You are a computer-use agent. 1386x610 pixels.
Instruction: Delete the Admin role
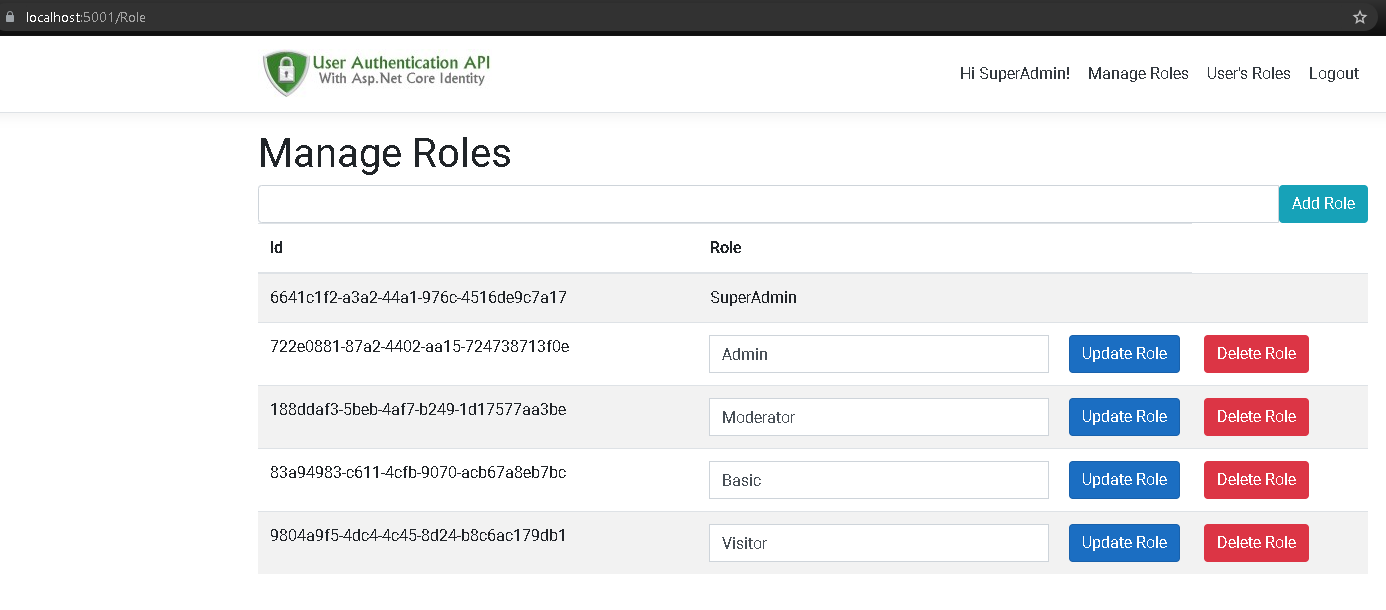[x=1256, y=354]
